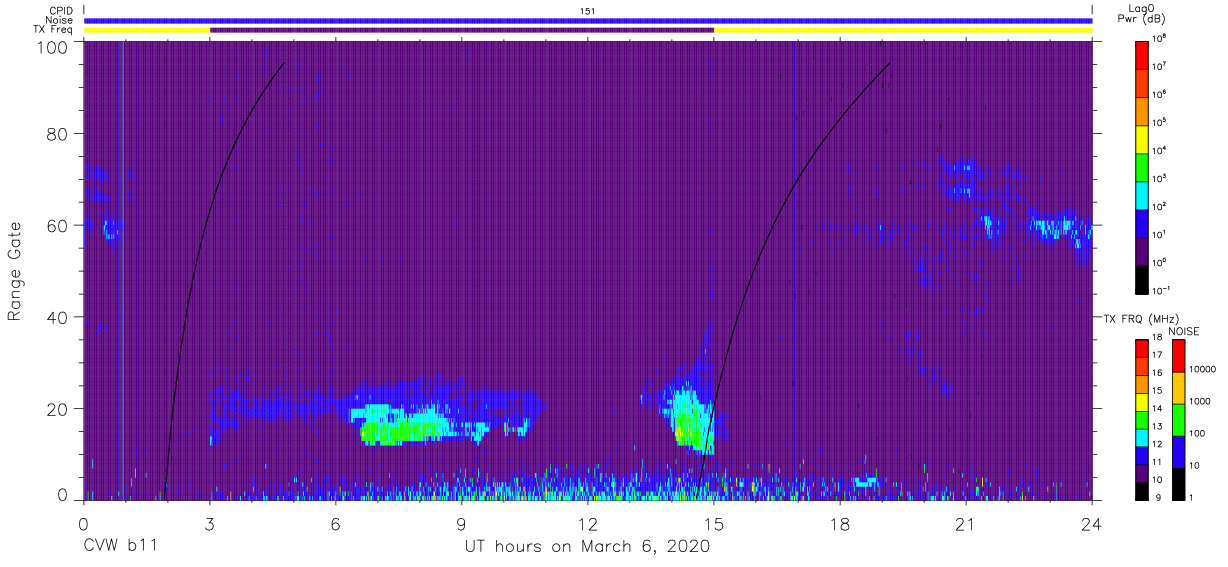
Task: Click the purple segment of the TX Freq strip
Action: (462, 30)
